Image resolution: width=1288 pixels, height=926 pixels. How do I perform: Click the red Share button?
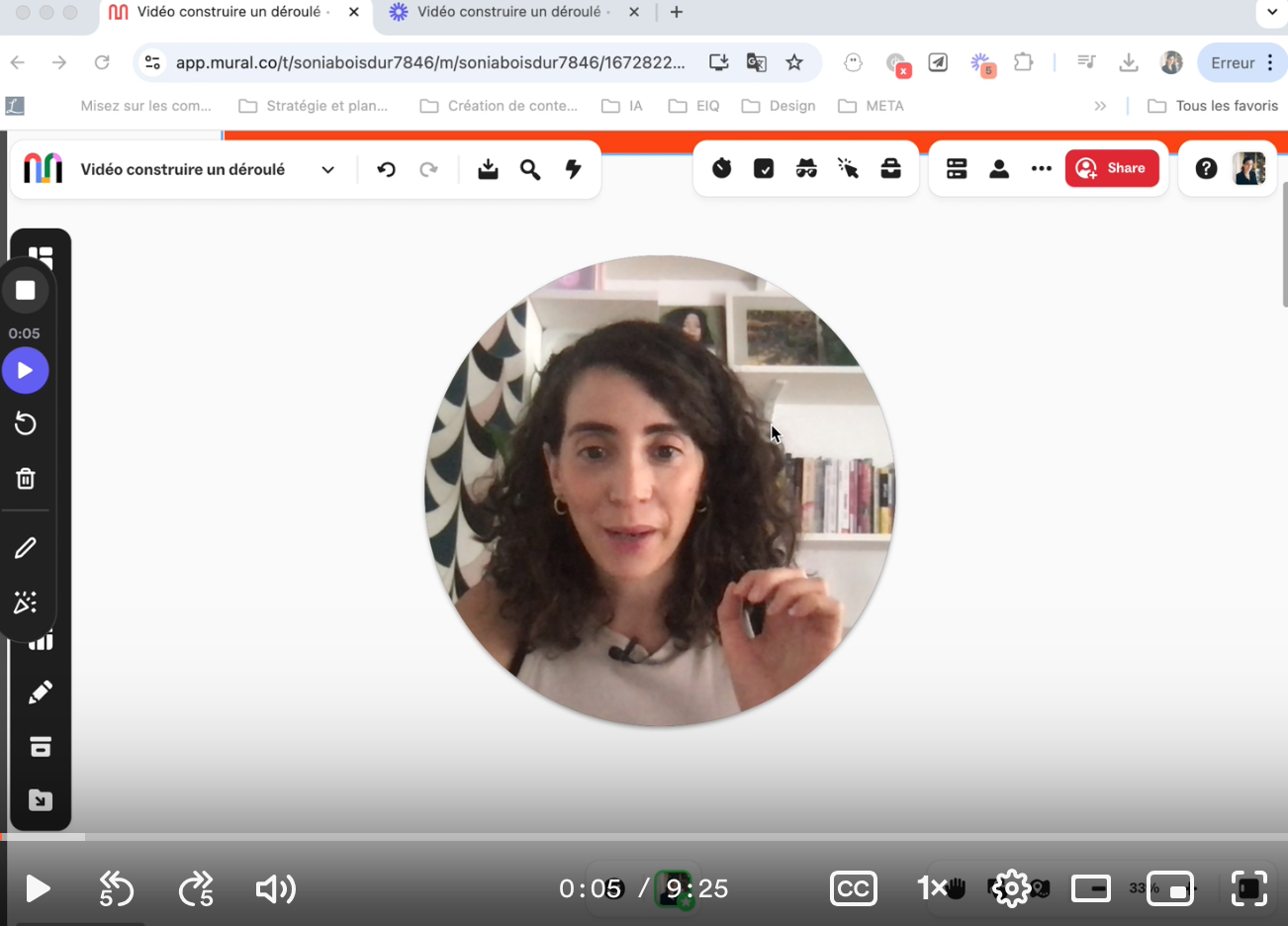pos(1111,168)
